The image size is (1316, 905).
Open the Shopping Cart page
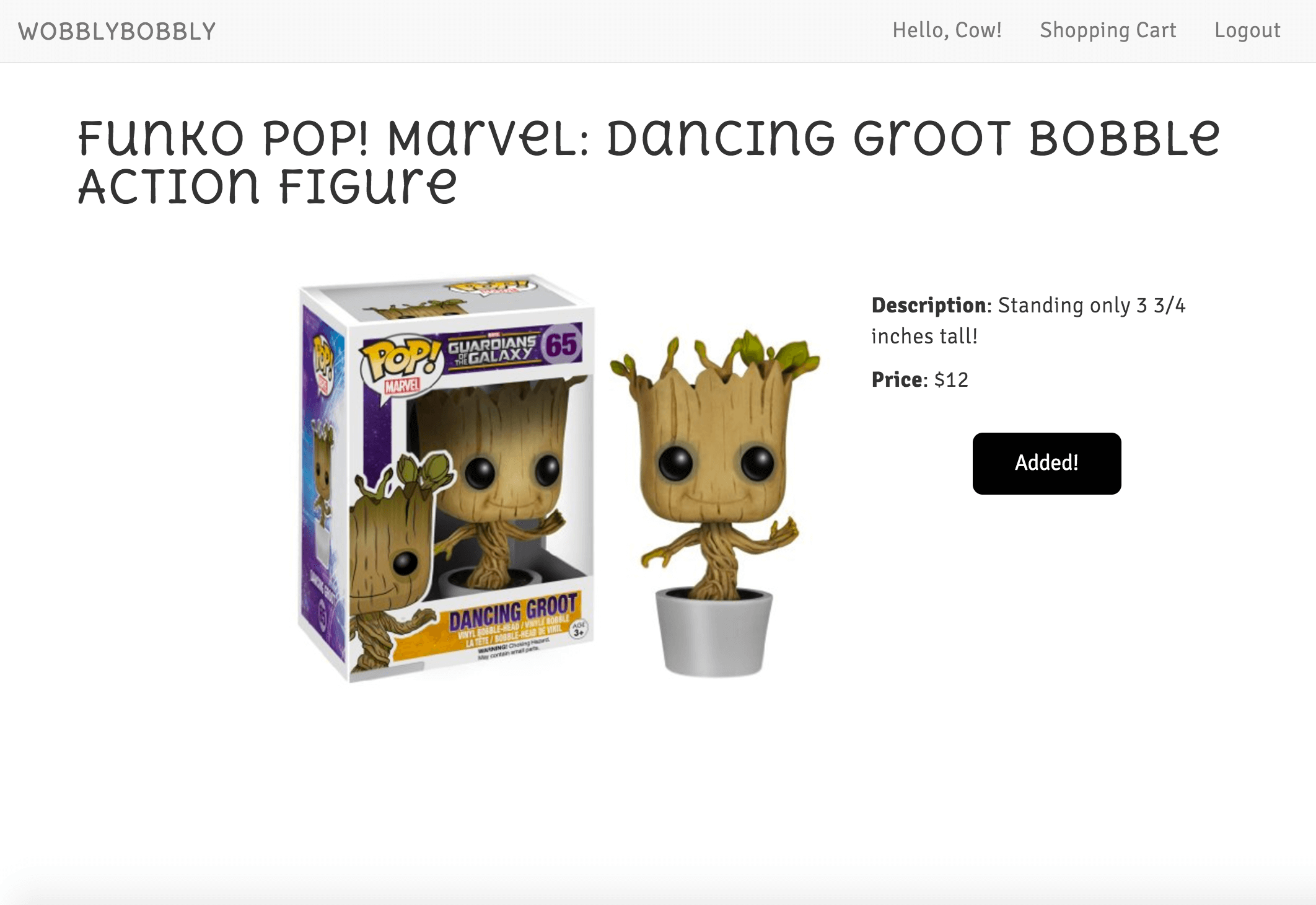1108,30
